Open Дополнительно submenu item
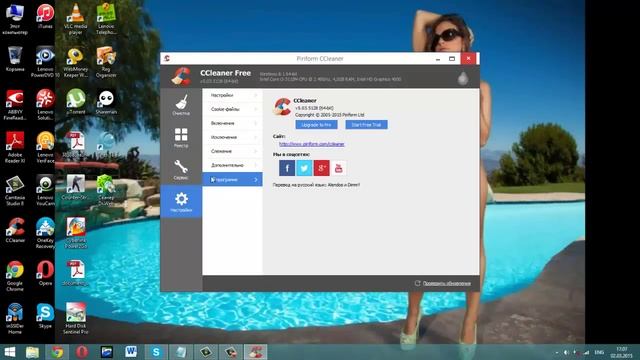The image size is (640, 360). pyautogui.click(x=233, y=165)
